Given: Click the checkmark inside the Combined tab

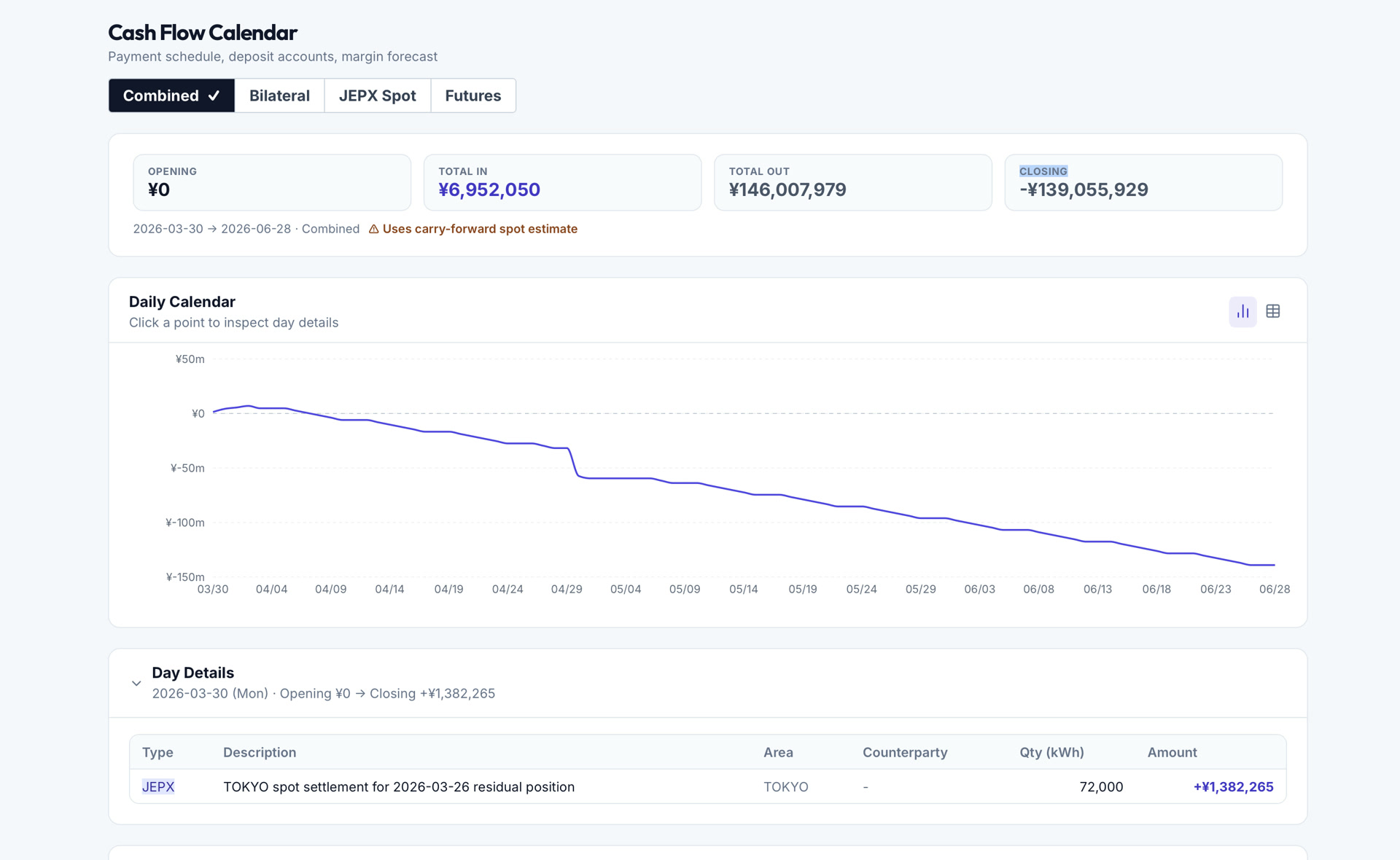Looking at the screenshot, I should point(214,95).
